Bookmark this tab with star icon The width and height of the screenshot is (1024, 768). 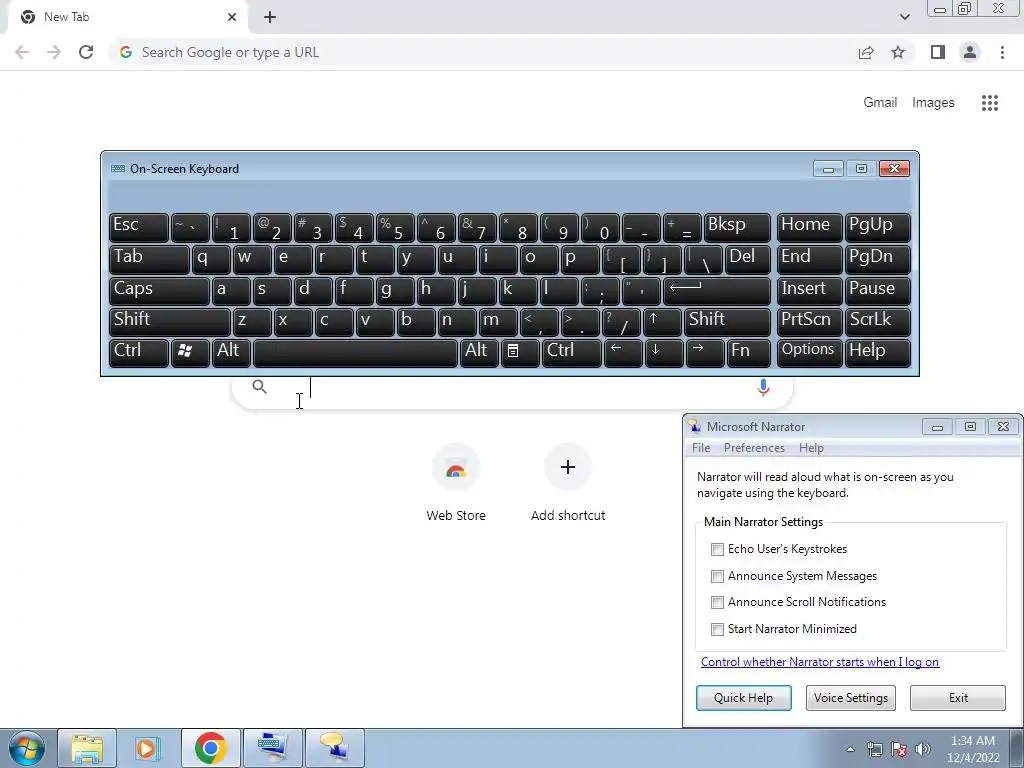pyautogui.click(x=898, y=52)
